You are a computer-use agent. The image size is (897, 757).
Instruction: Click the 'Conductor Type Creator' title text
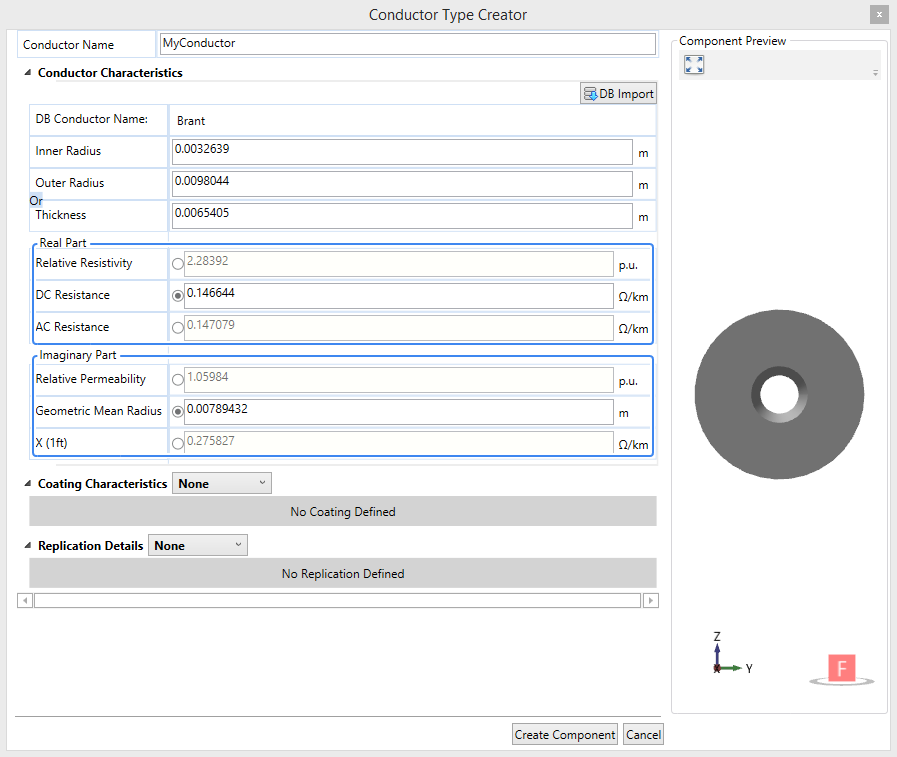point(448,15)
